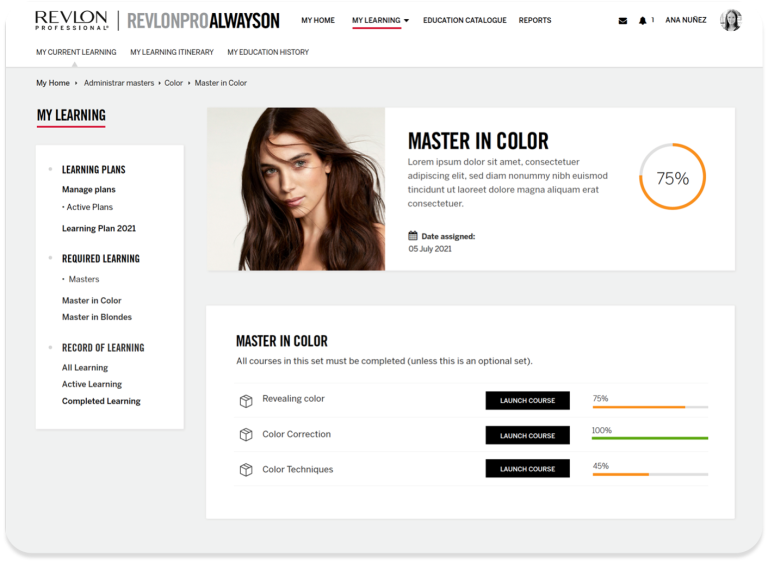This screenshot has height=563, width=768.
Task: Go to My Home menu
Action: coord(318,20)
